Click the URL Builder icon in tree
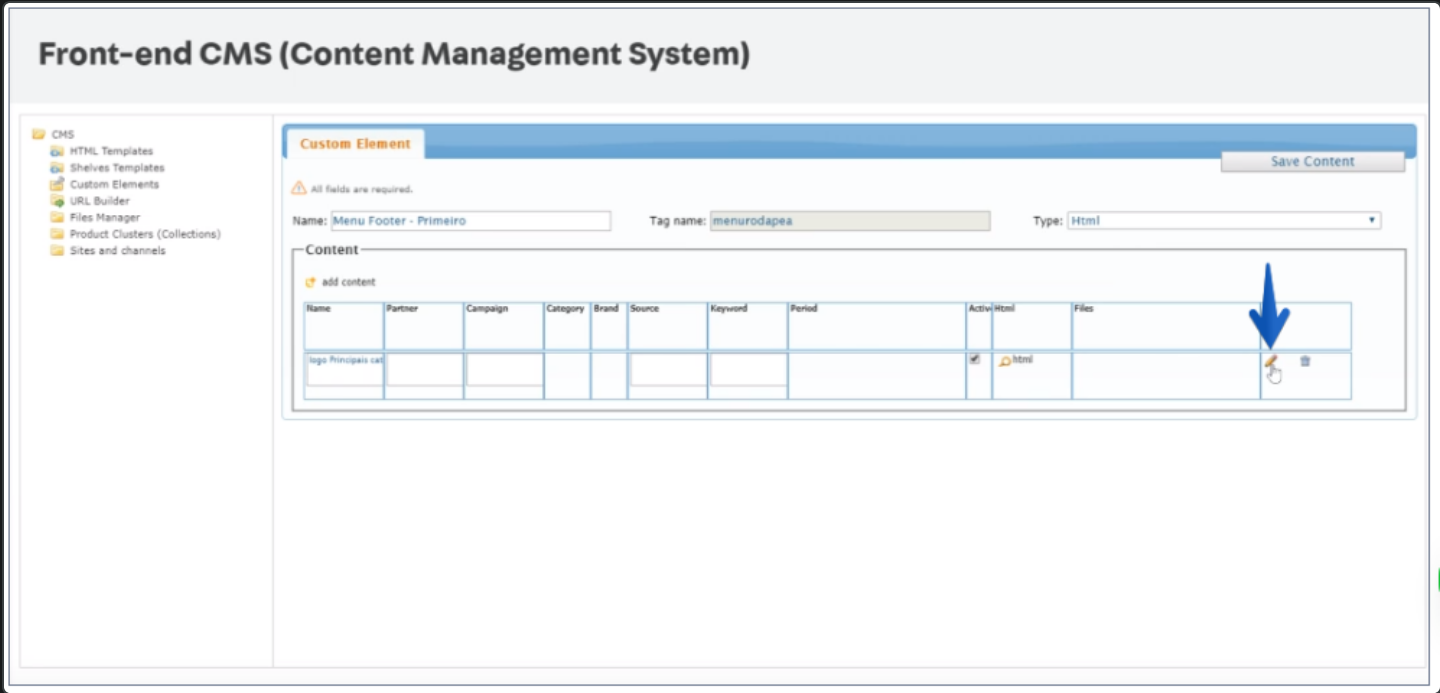The width and height of the screenshot is (1440, 693). 57,201
